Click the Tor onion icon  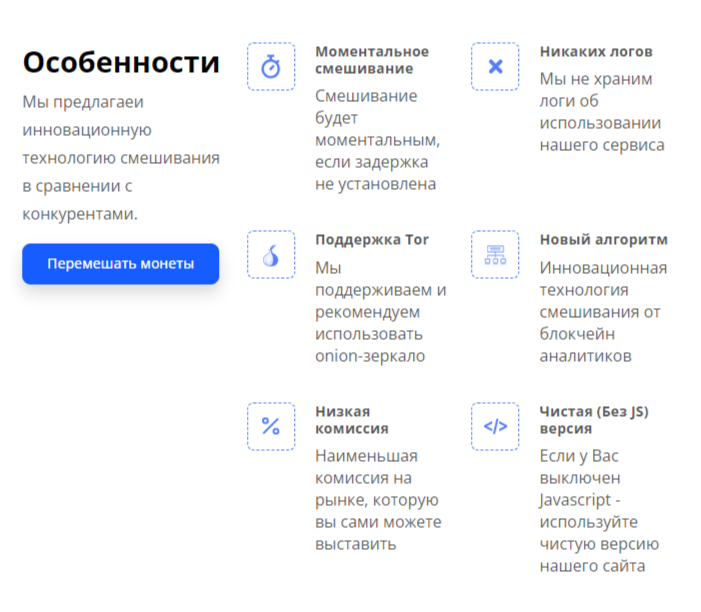[x=271, y=255]
